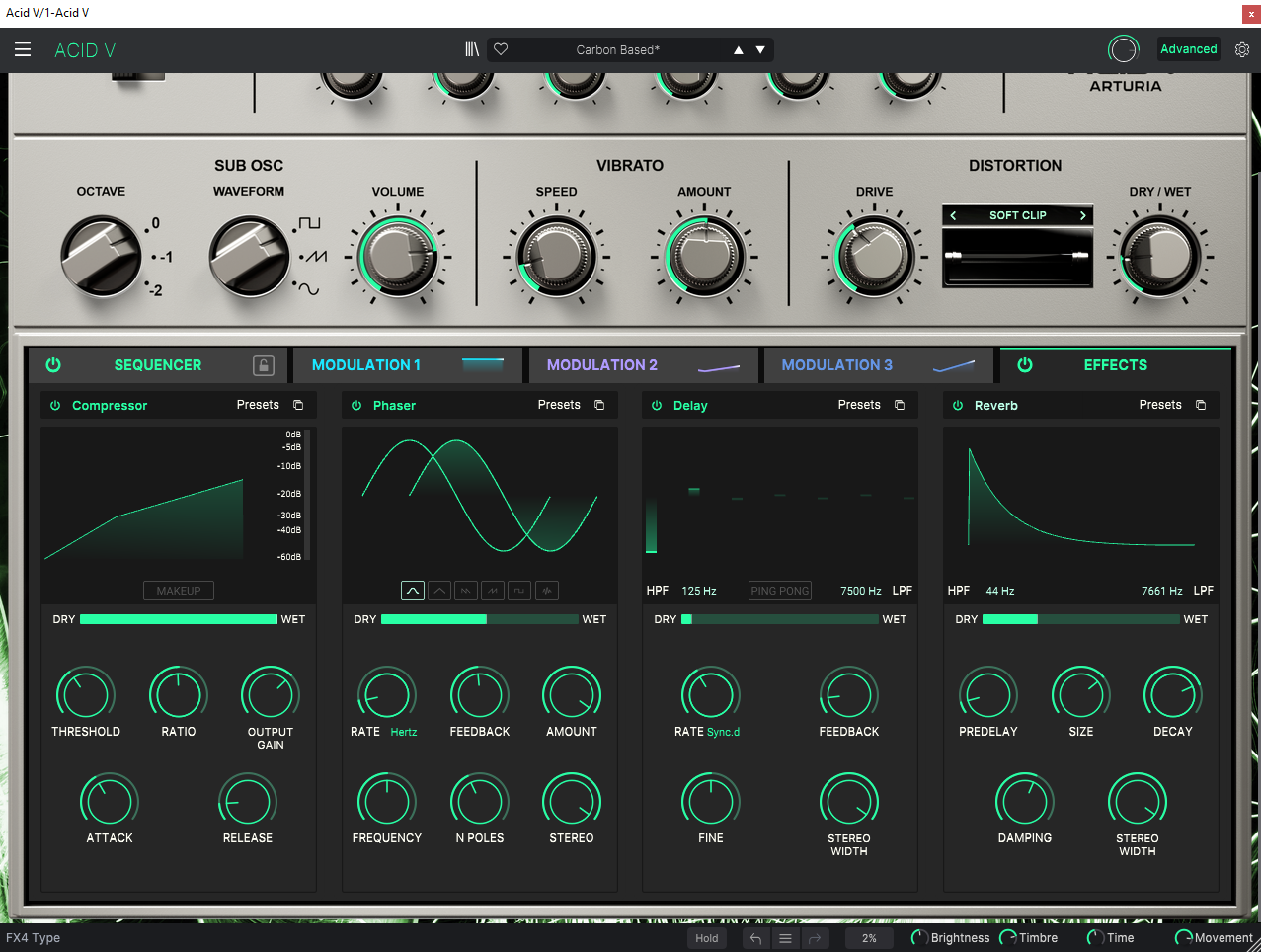Disable the Delay effect power button
Screen dimensions: 1261x952
click(657, 405)
